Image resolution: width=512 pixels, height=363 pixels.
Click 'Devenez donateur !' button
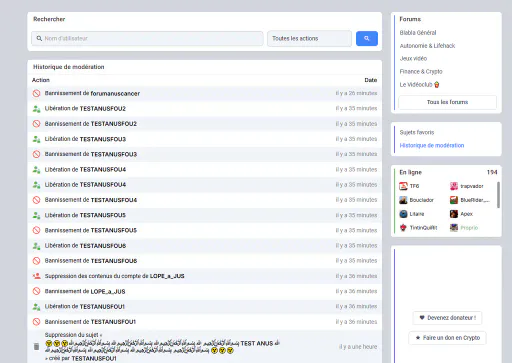pyautogui.click(x=447, y=318)
